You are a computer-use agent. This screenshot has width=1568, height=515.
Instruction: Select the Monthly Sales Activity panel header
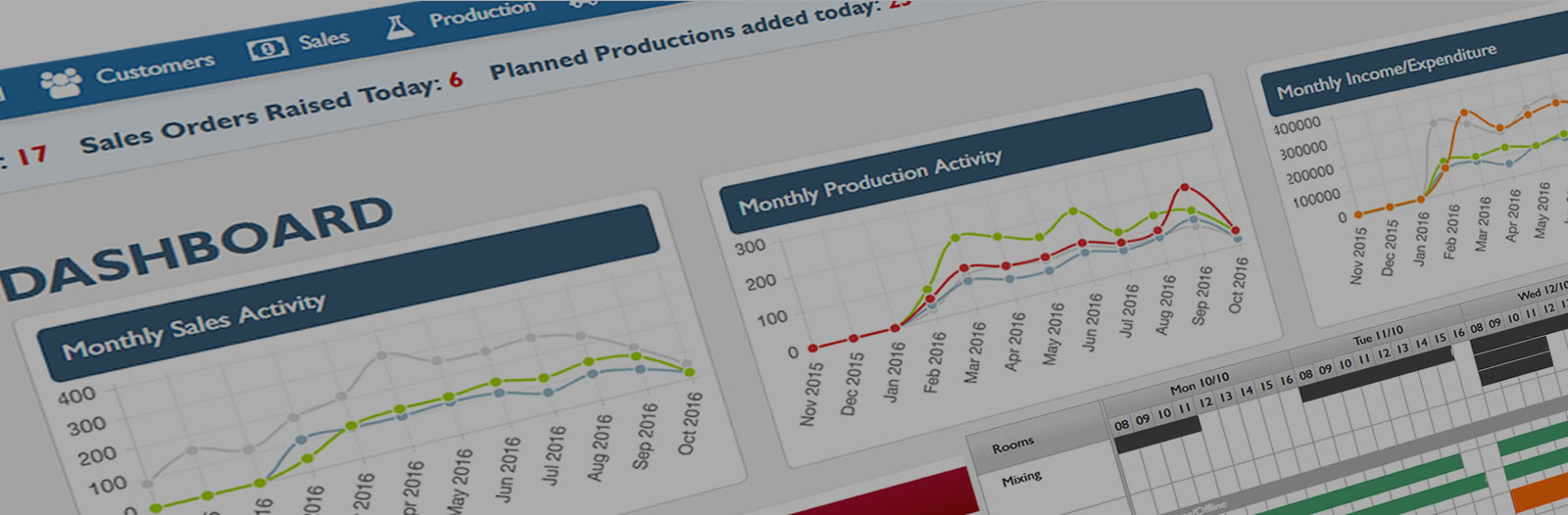[348, 293]
